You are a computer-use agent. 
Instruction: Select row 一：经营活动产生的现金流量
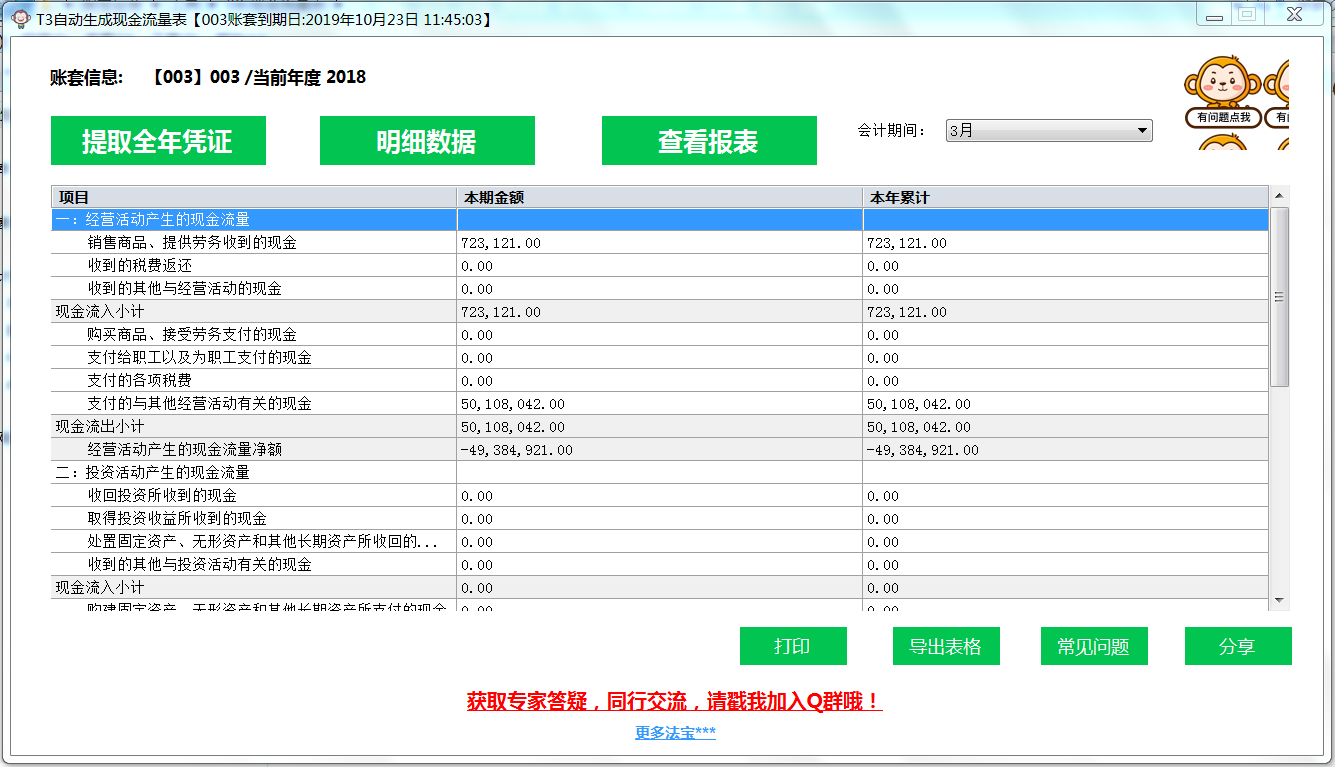tap(660, 219)
